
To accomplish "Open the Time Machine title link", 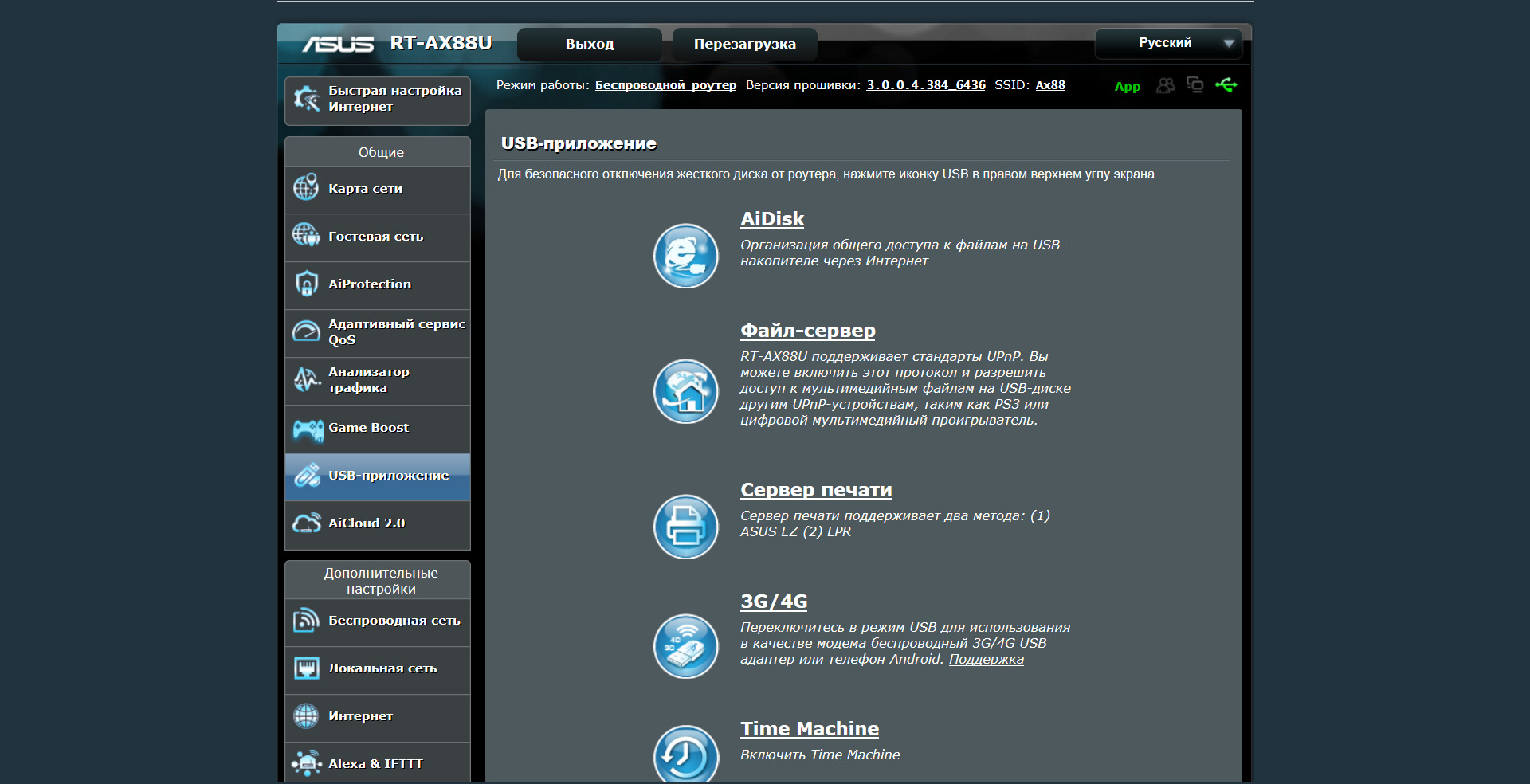I will tap(810, 729).
